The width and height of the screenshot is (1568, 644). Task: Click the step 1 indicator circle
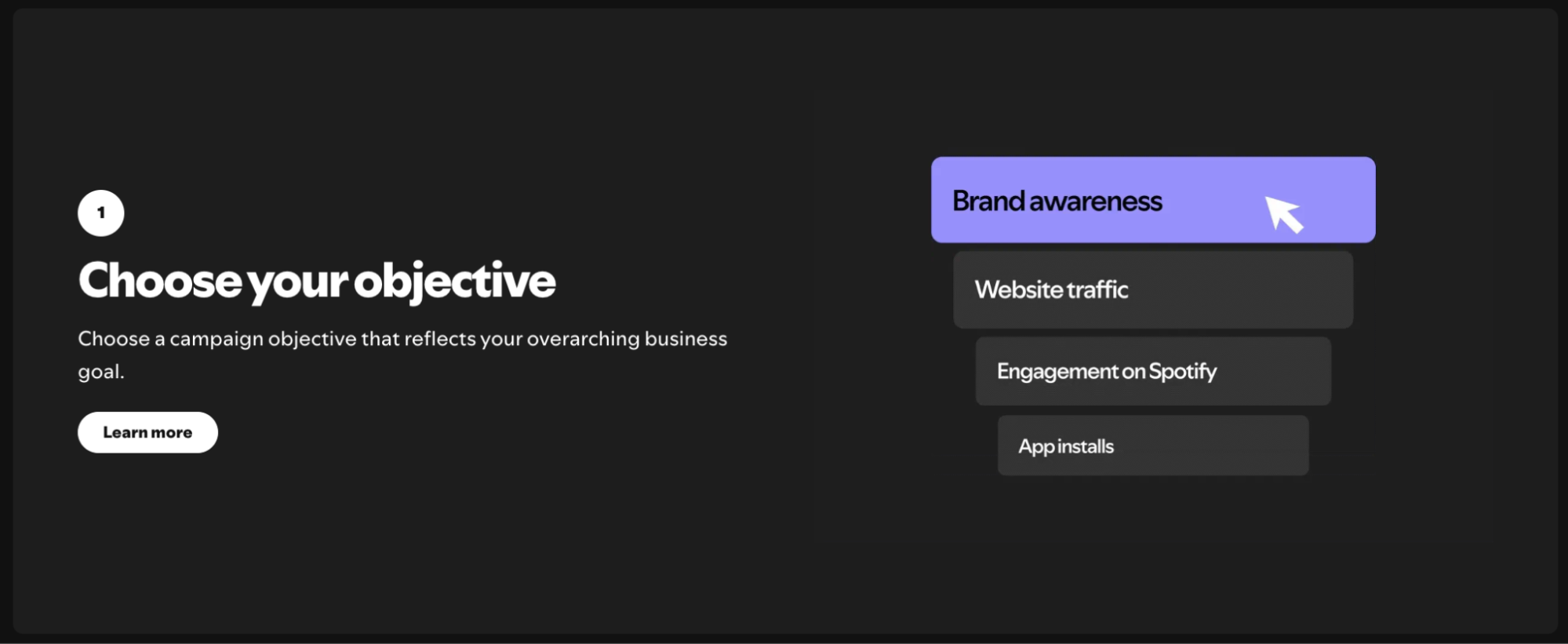[100, 212]
